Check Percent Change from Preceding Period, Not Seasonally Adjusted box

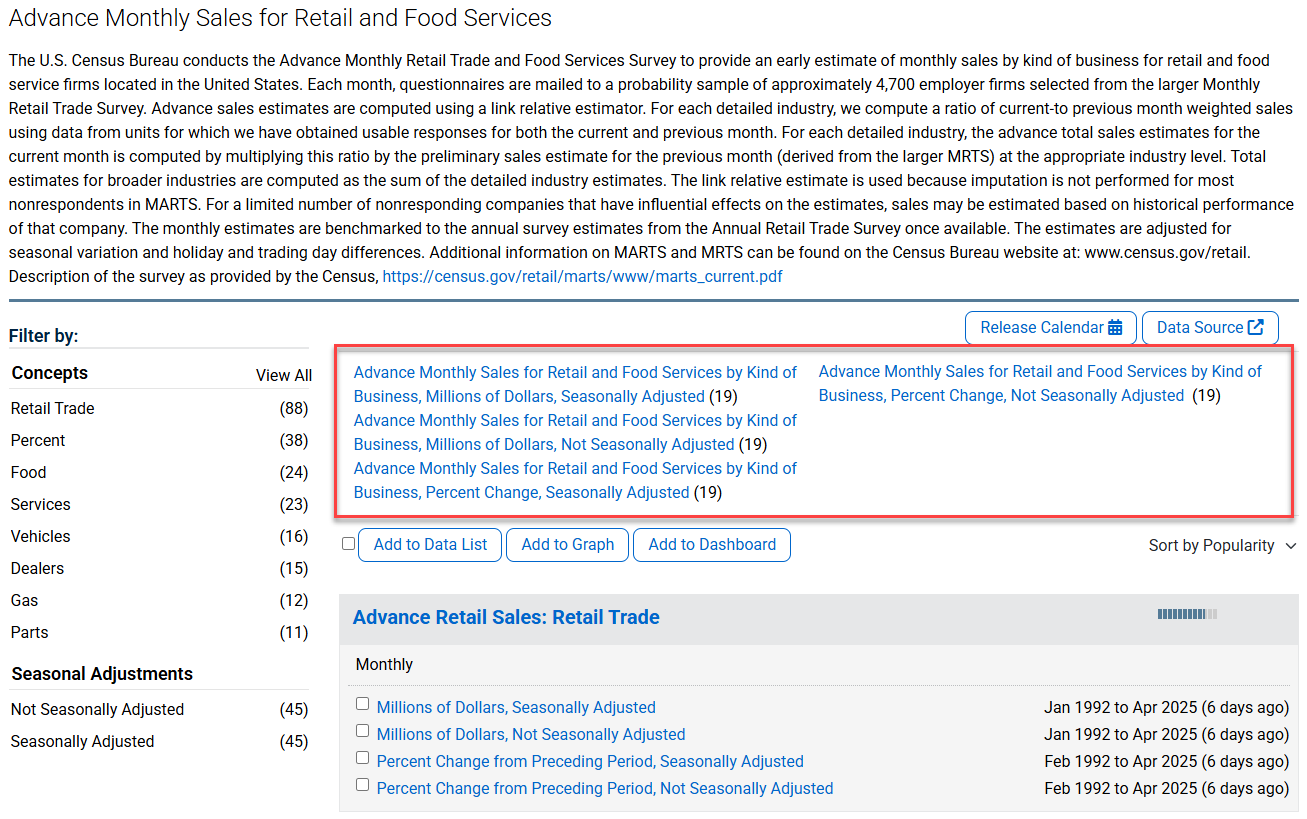tap(362, 785)
